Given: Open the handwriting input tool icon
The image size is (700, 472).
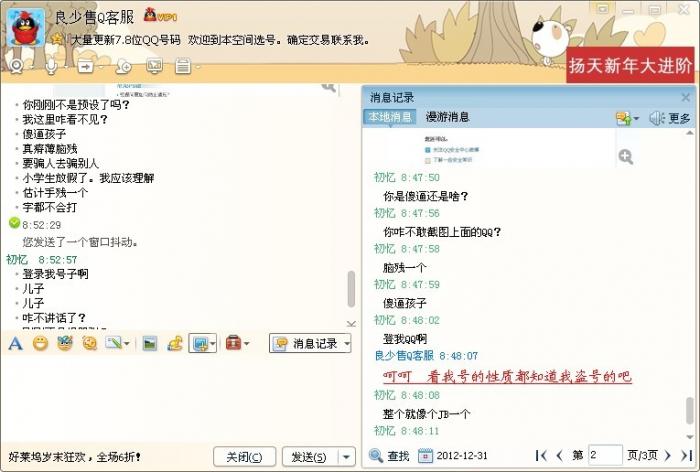Looking at the screenshot, I should click(x=113, y=343).
